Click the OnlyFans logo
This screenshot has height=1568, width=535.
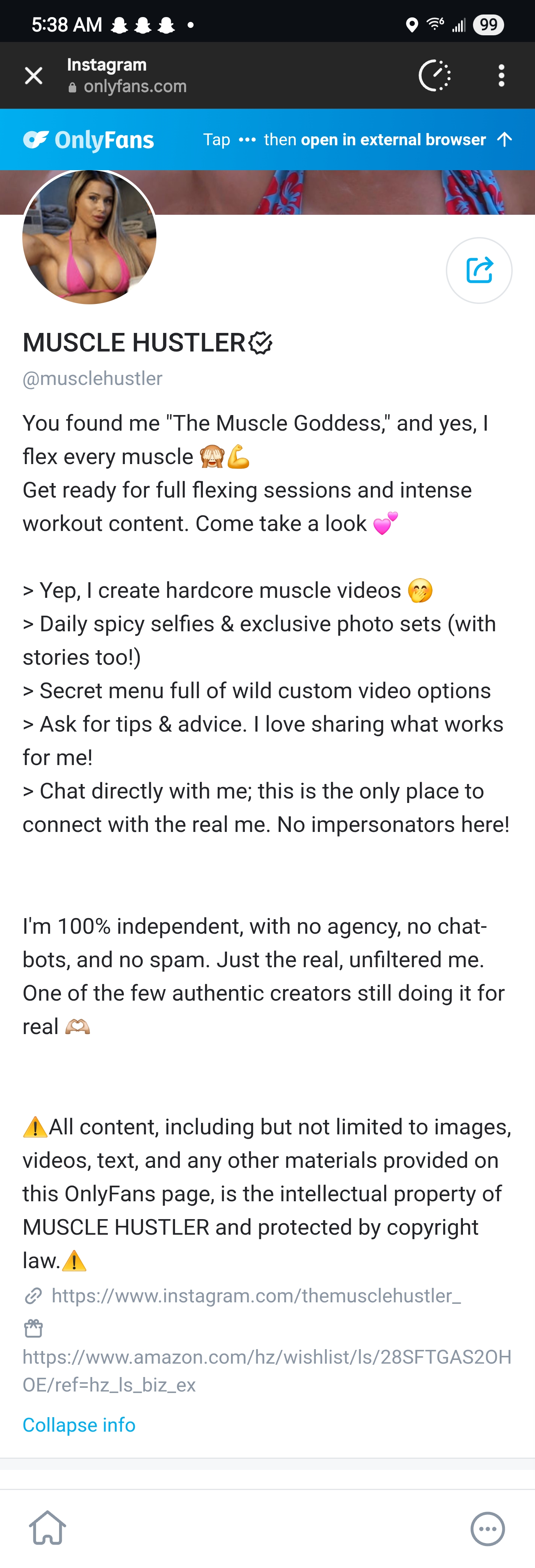tap(89, 140)
